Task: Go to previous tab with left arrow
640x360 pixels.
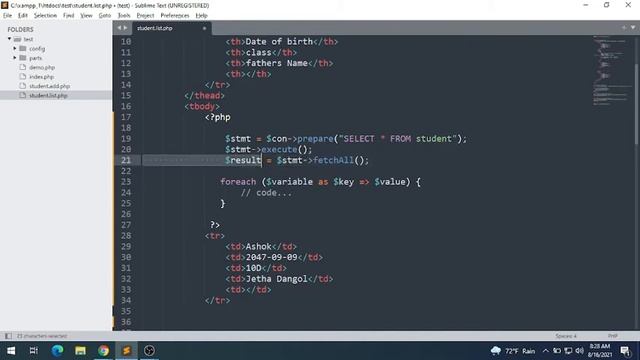Action: 119,28
